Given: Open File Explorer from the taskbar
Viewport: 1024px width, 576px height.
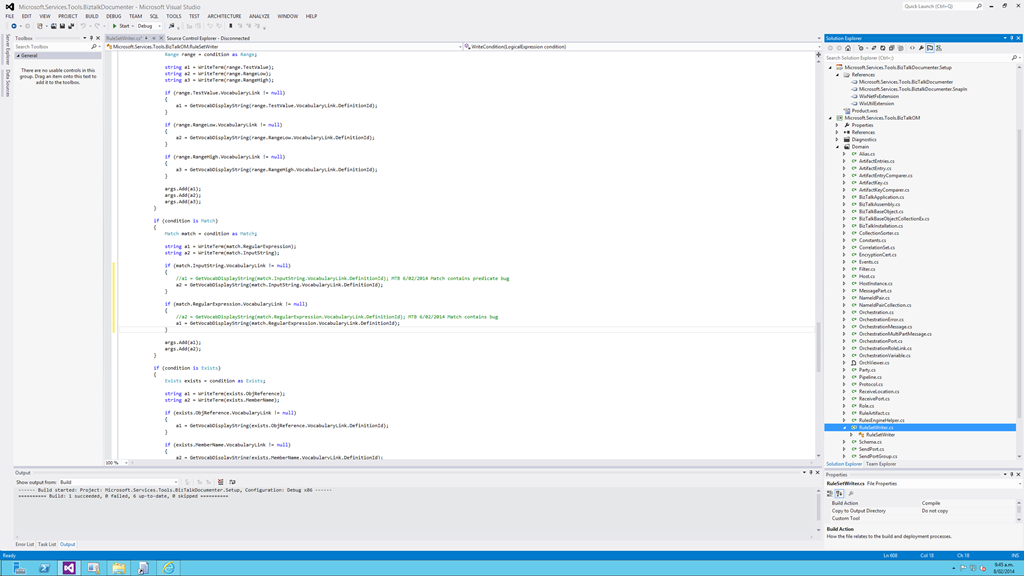Looking at the screenshot, I should pyautogui.click(x=118, y=568).
